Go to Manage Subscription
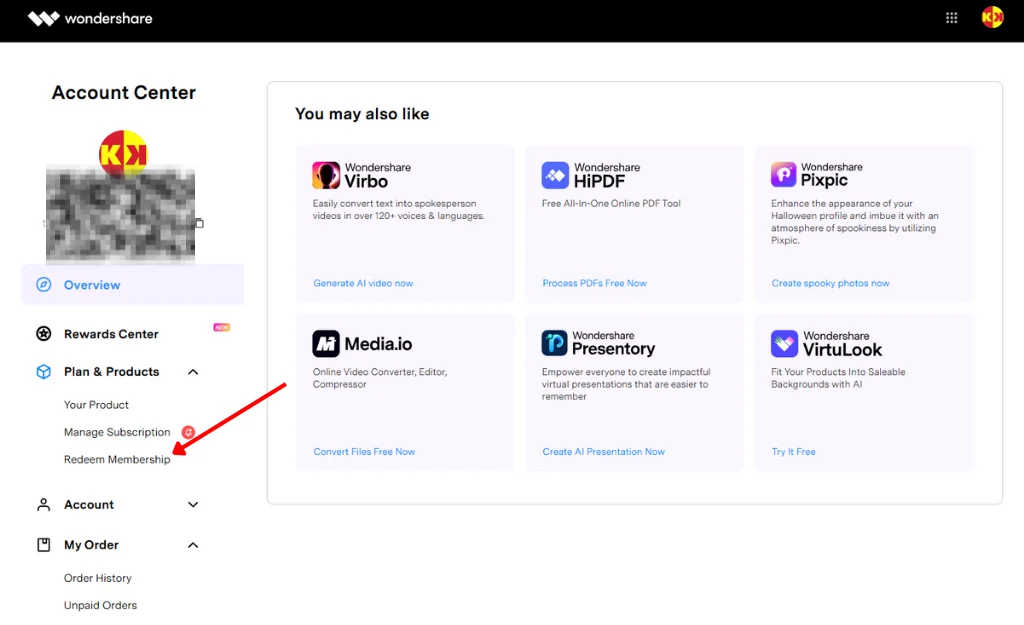 117,432
